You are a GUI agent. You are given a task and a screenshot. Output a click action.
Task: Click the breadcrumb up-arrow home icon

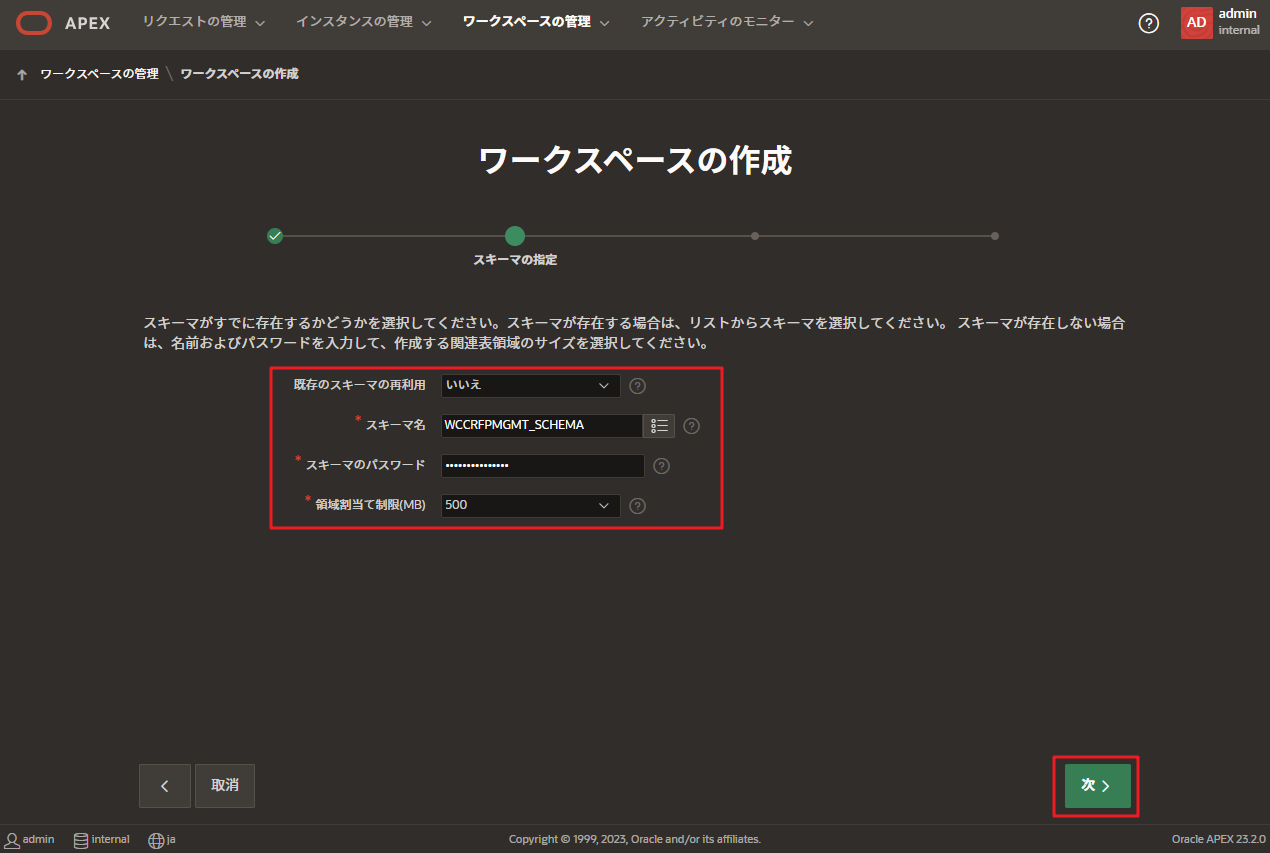21,72
